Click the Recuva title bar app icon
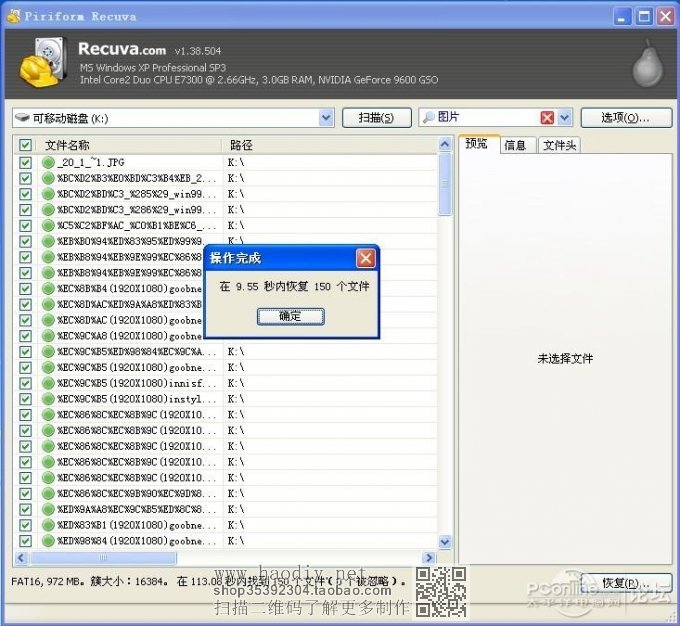The width and height of the screenshot is (680, 626). coord(12,16)
